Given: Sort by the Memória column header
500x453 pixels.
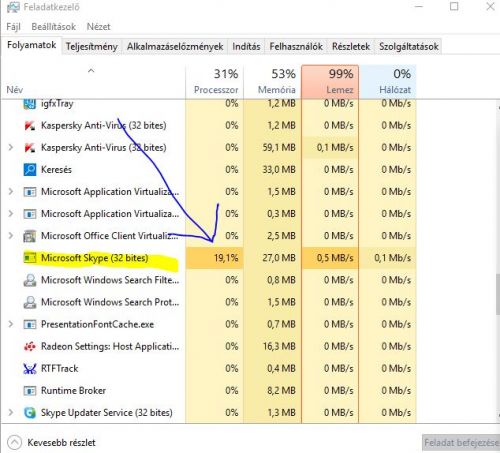Looking at the screenshot, I should point(273,82).
